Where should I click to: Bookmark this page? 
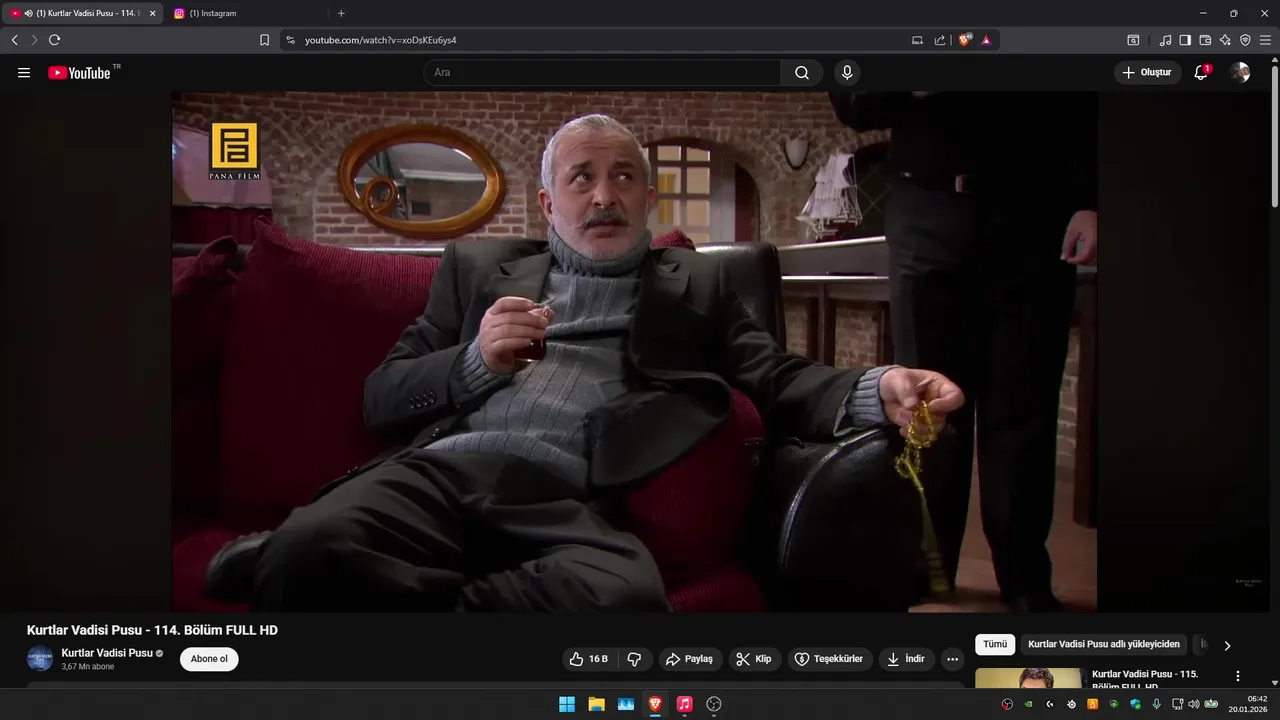(x=264, y=40)
